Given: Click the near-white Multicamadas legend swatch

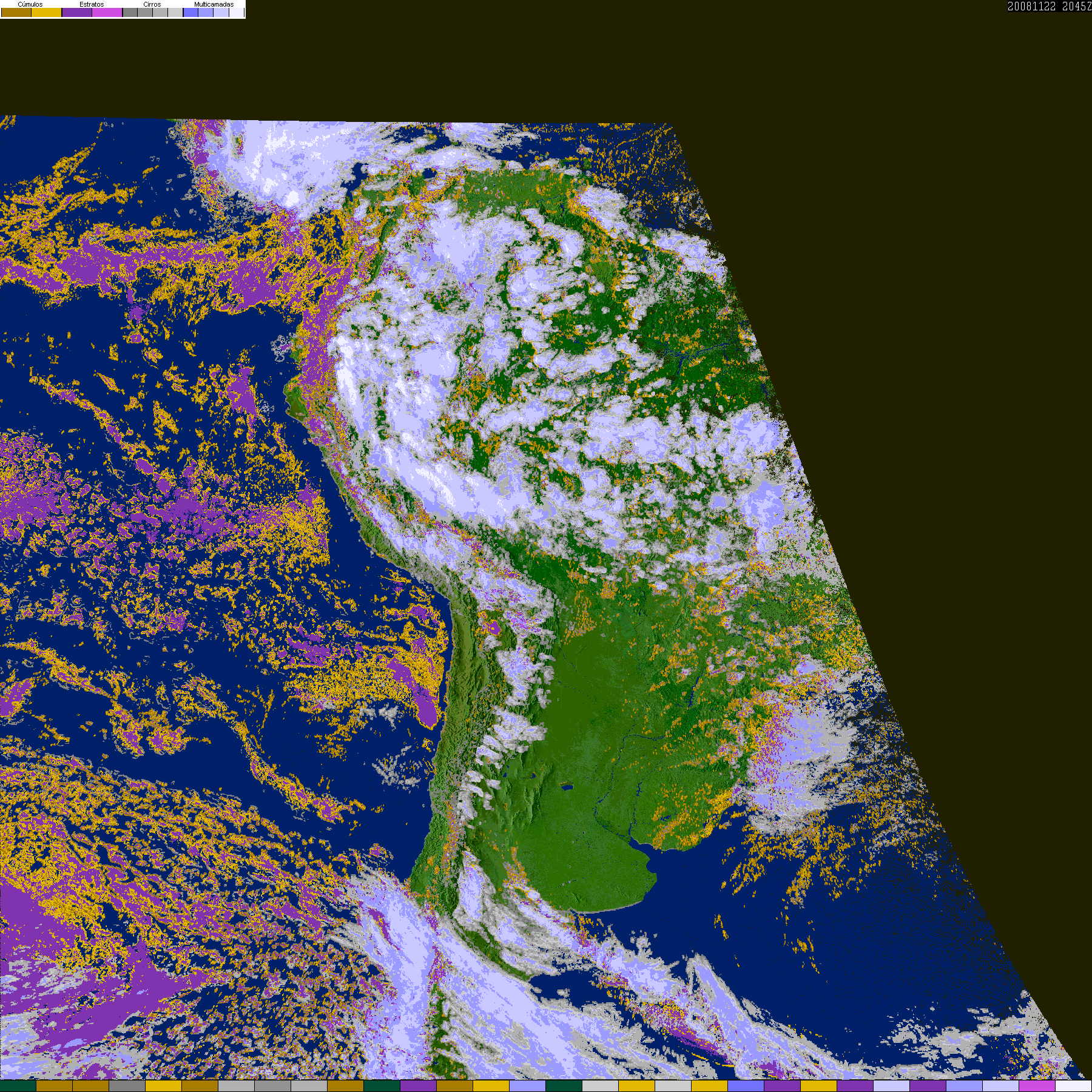Looking at the screenshot, I should (x=237, y=12).
